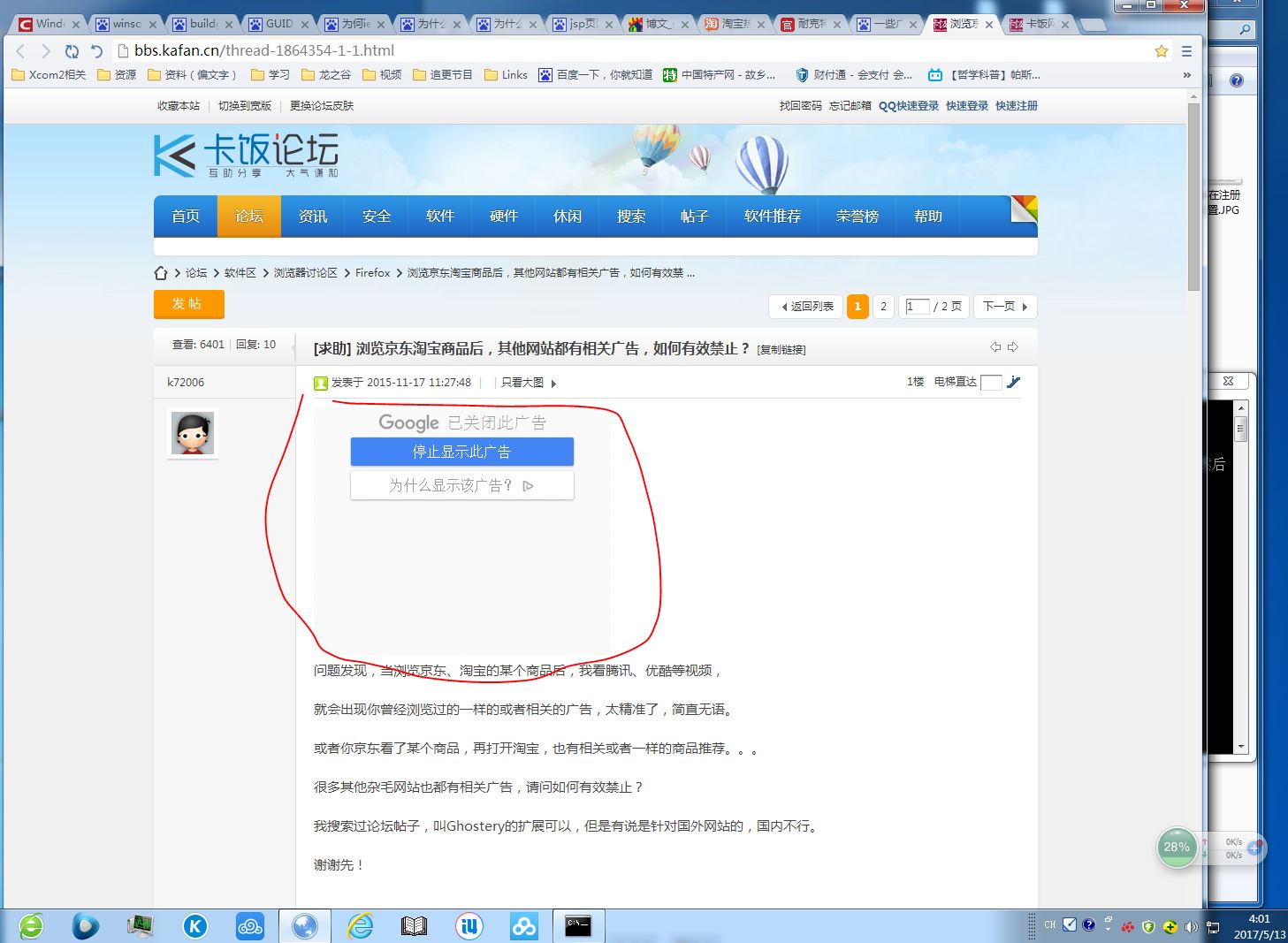Image resolution: width=1288 pixels, height=943 pixels.
Task: Click the green shield tray icon
Action: click(x=1148, y=926)
